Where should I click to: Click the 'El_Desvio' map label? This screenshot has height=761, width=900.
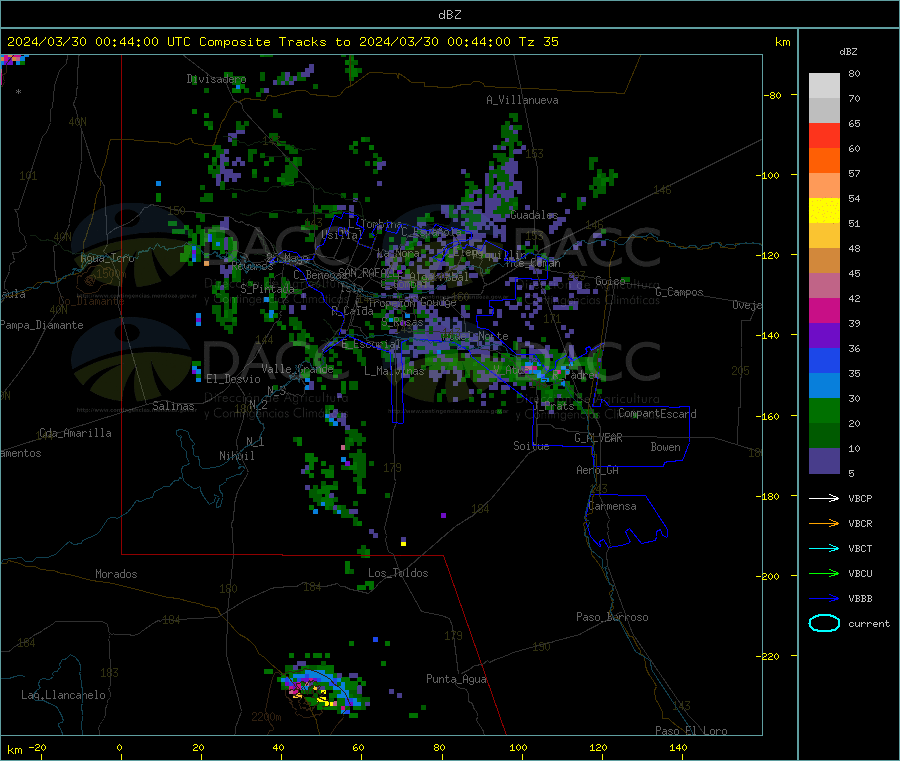tap(233, 379)
